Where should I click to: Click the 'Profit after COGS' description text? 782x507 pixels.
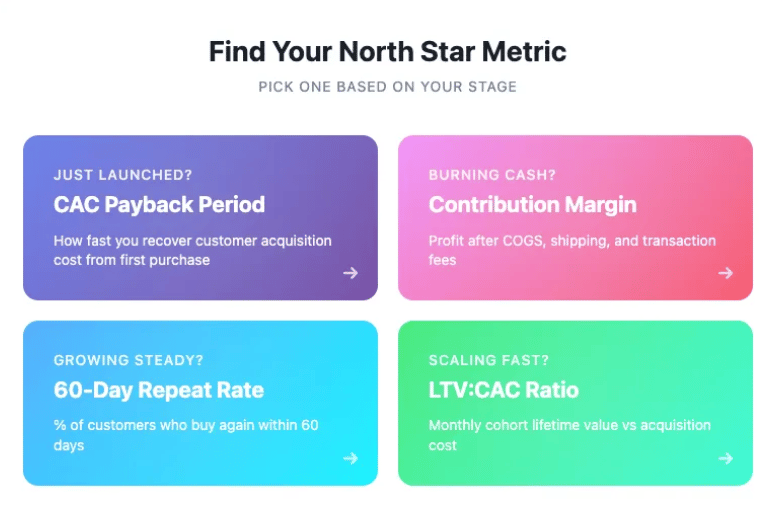(x=572, y=250)
